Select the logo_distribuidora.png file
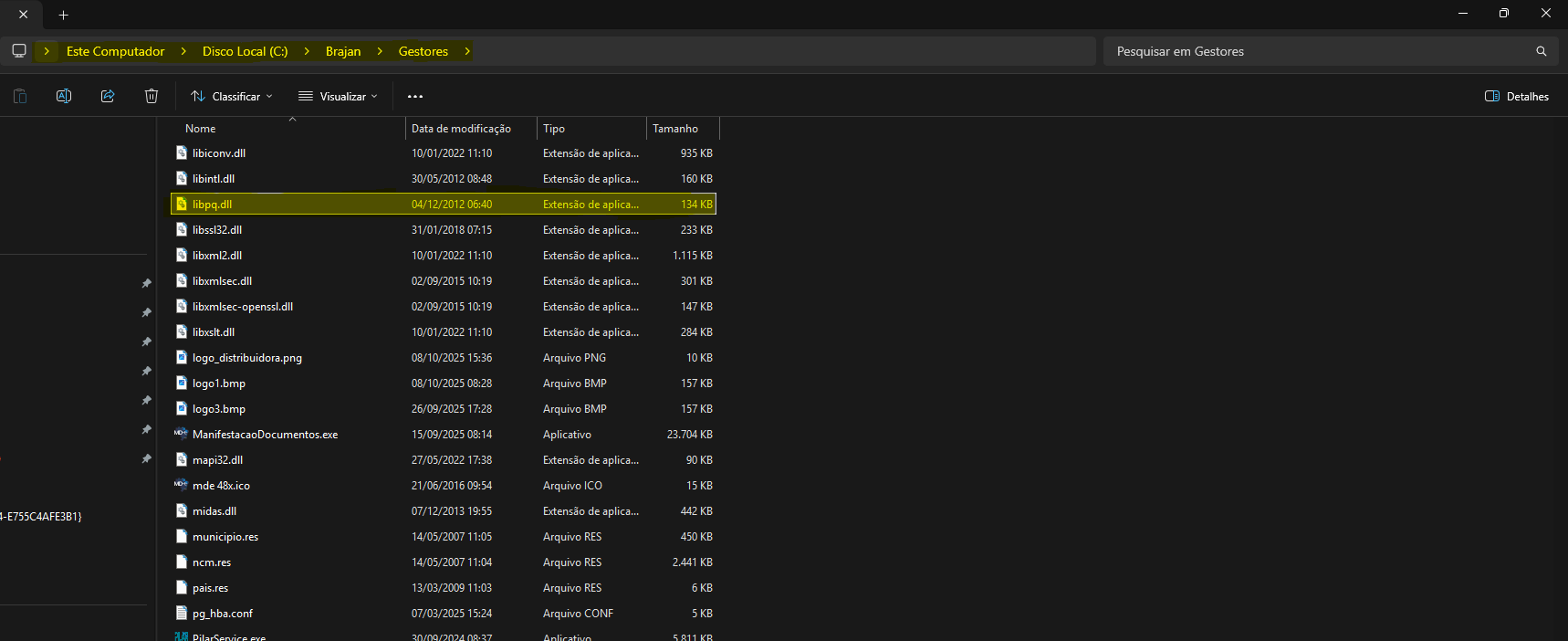 point(247,358)
